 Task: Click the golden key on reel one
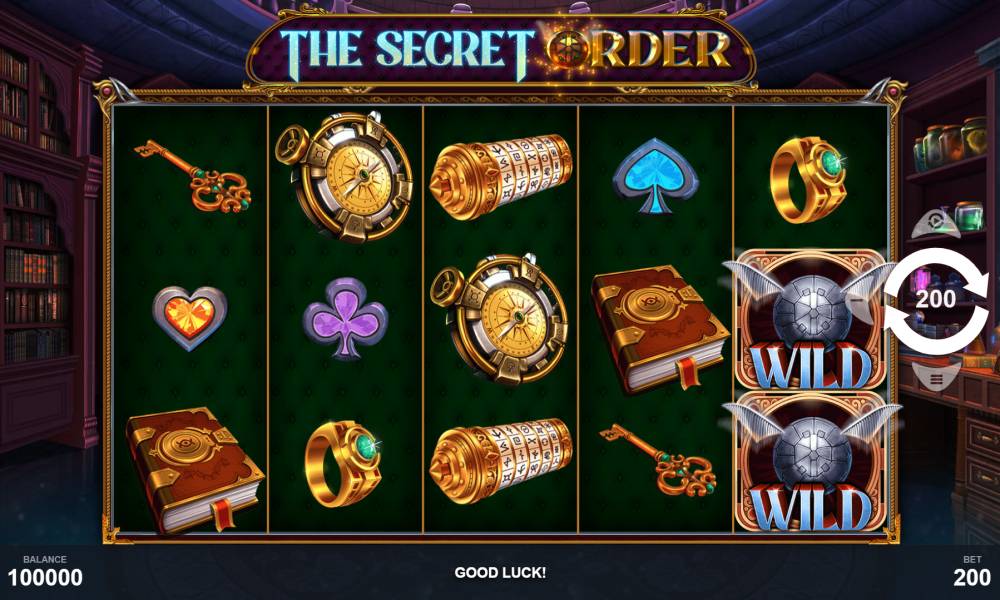coord(193,177)
